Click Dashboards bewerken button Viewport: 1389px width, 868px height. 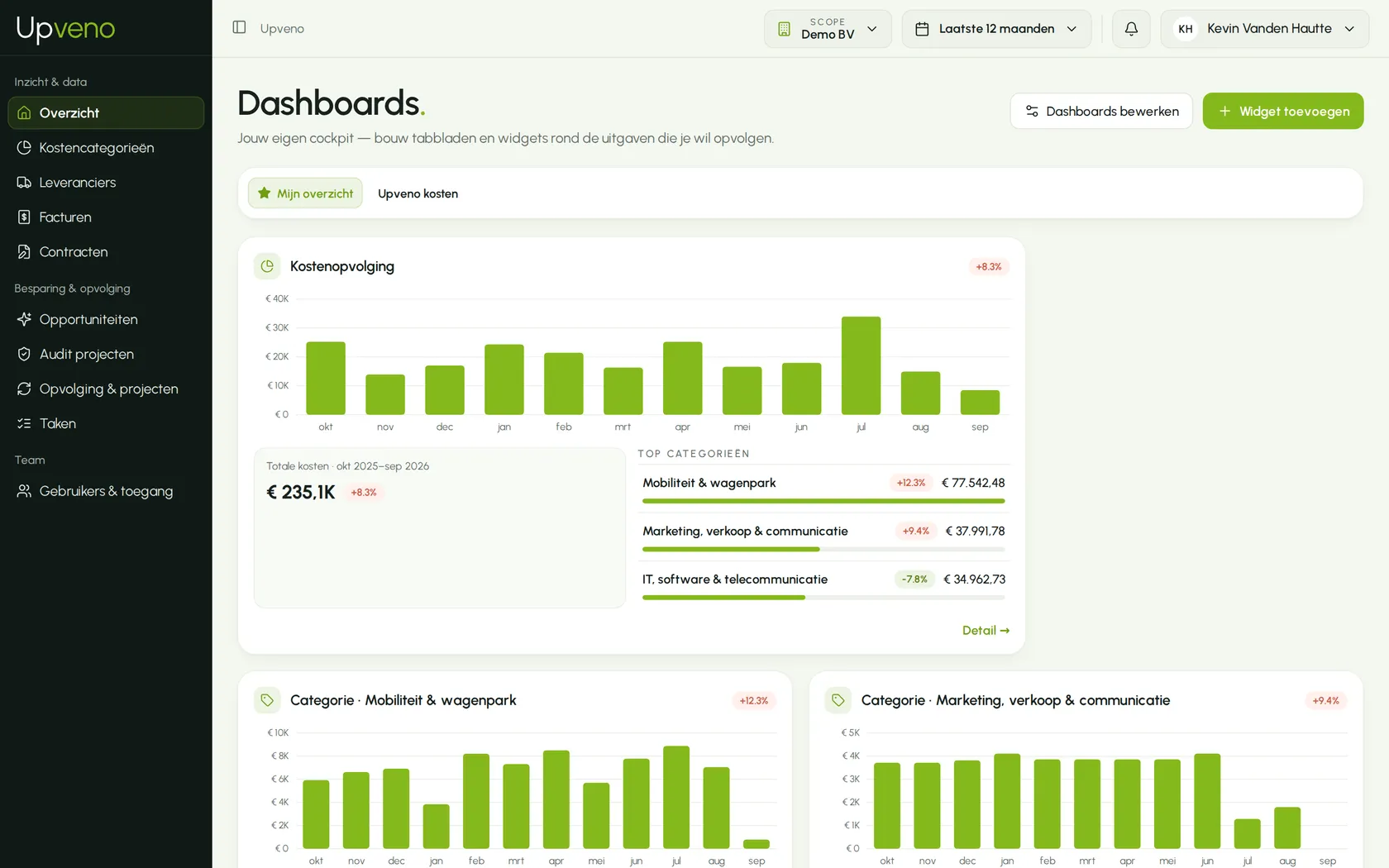point(1101,111)
